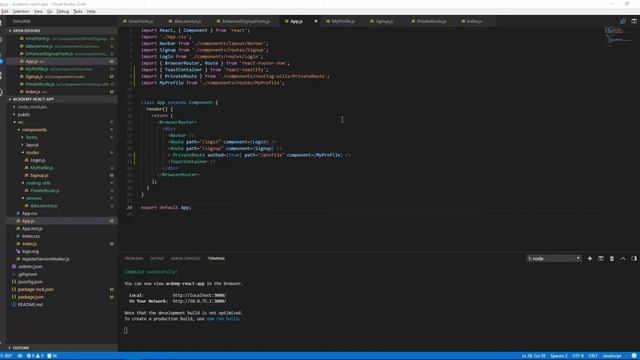Expand the public folder
The width and height of the screenshot is (640, 360).
click(24, 115)
